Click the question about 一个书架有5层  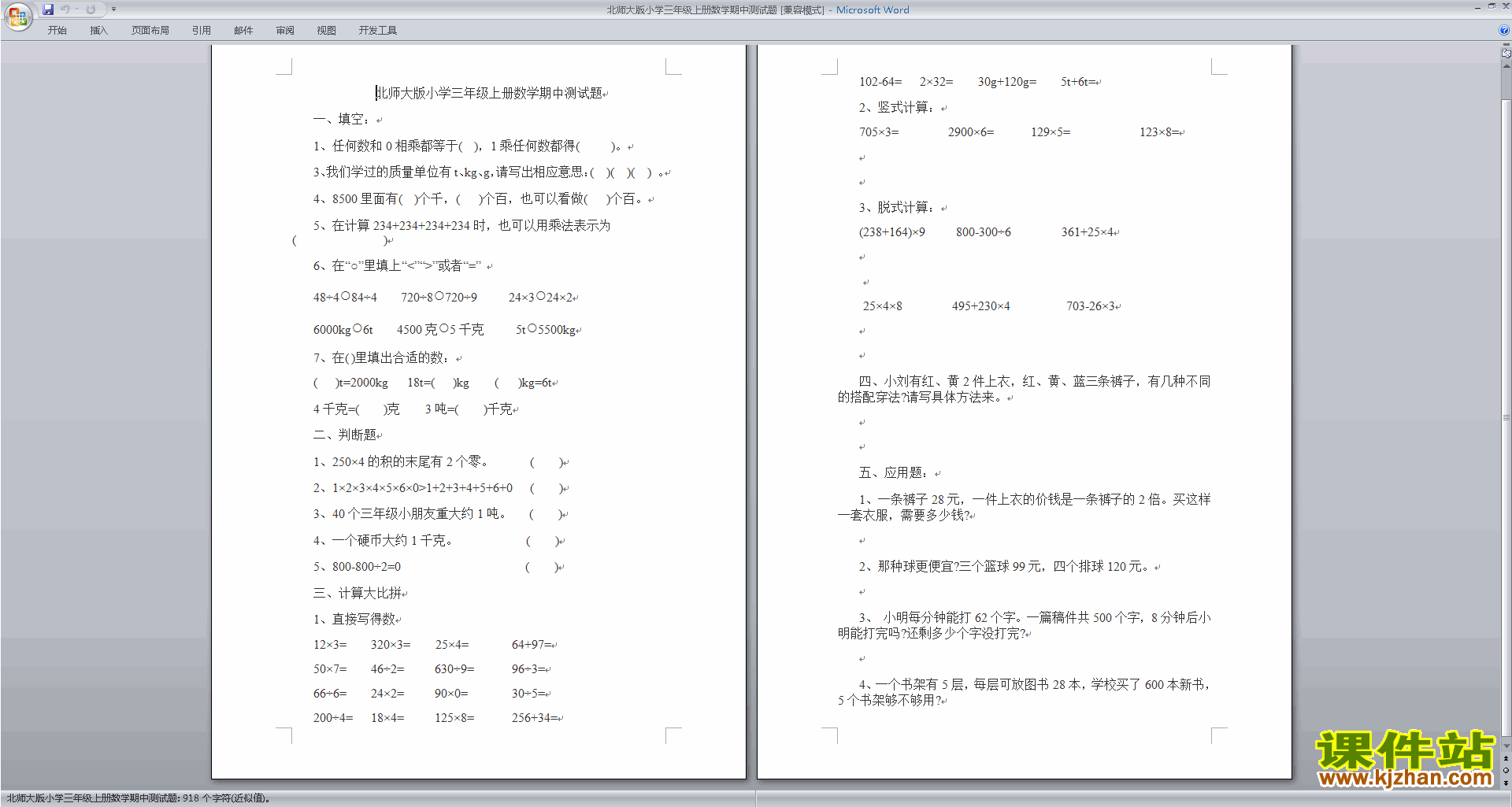(x=1024, y=692)
